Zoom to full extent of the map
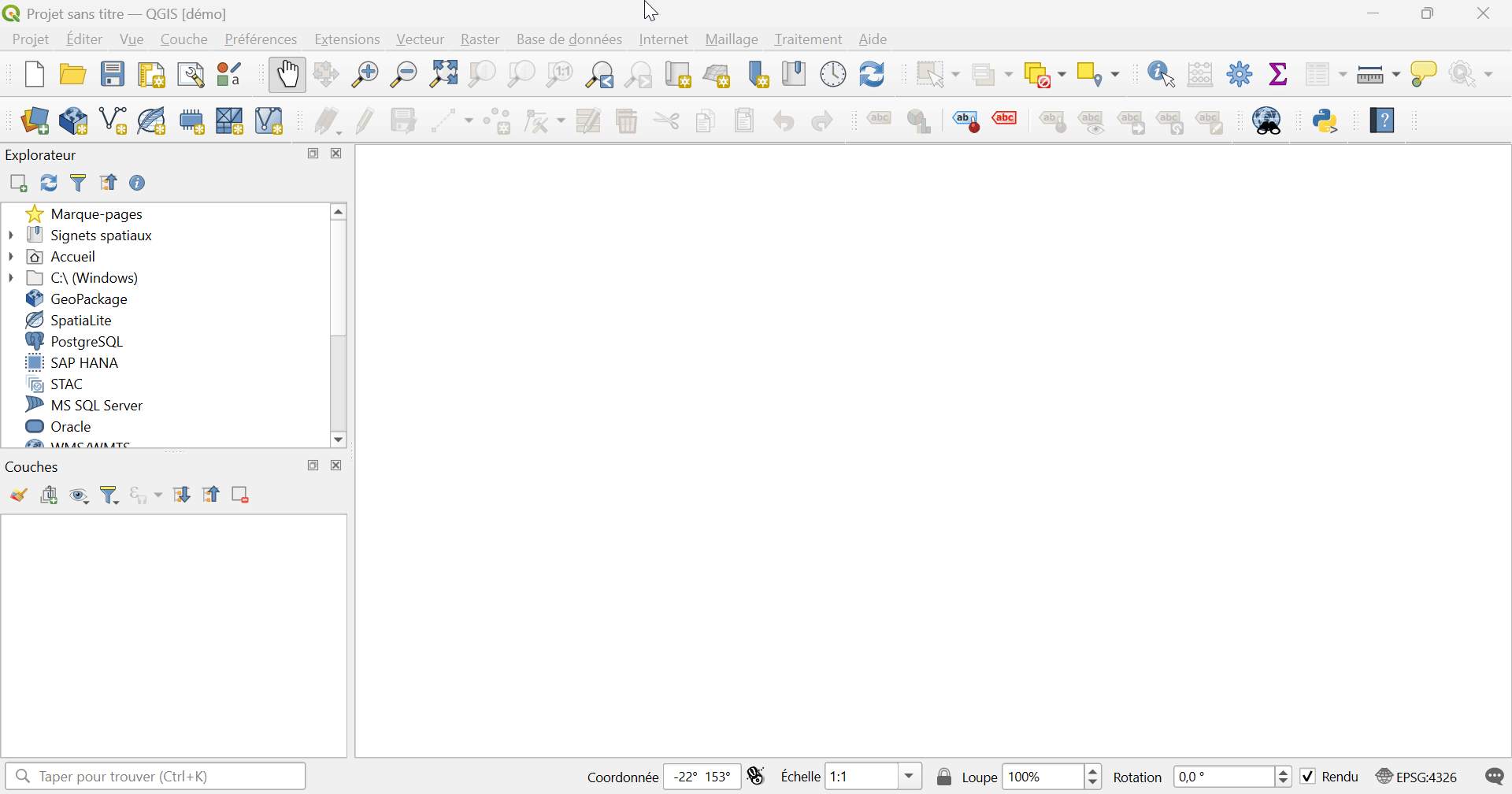The height and width of the screenshot is (794, 1512). (x=444, y=74)
